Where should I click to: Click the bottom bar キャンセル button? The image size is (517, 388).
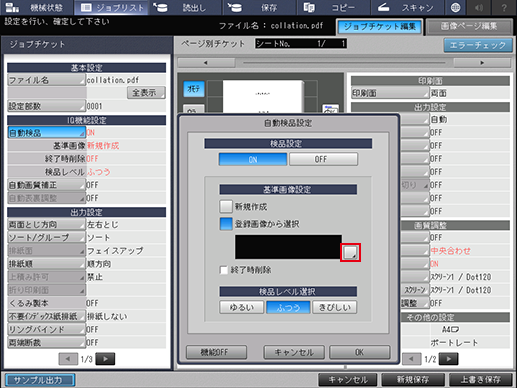pyautogui.click(x=348, y=380)
